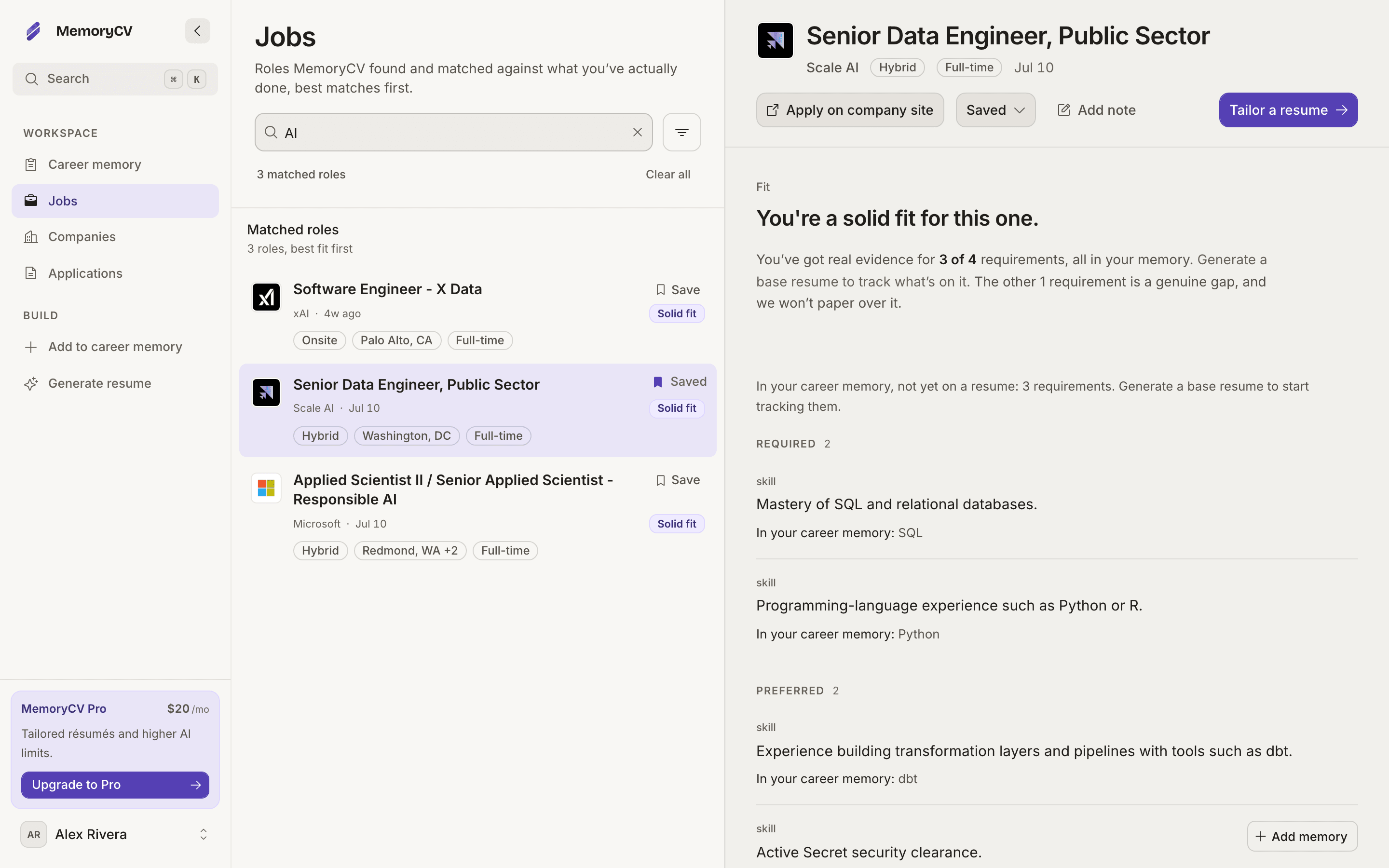
Task: Click the Solid fit badge on Microsoft role
Action: (x=677, y=524)
